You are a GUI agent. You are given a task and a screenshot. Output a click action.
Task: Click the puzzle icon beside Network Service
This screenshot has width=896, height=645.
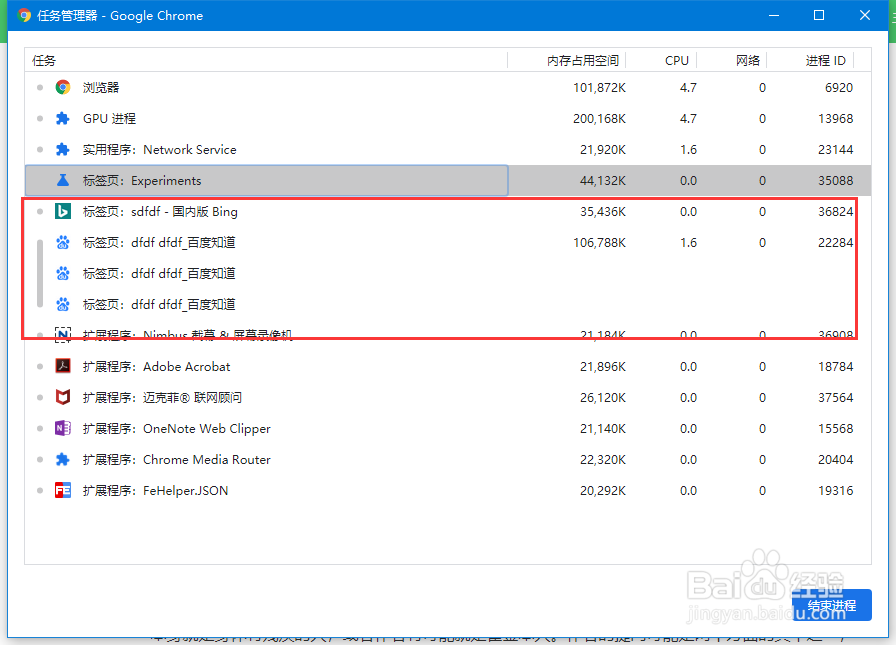(x=63, y=149)
